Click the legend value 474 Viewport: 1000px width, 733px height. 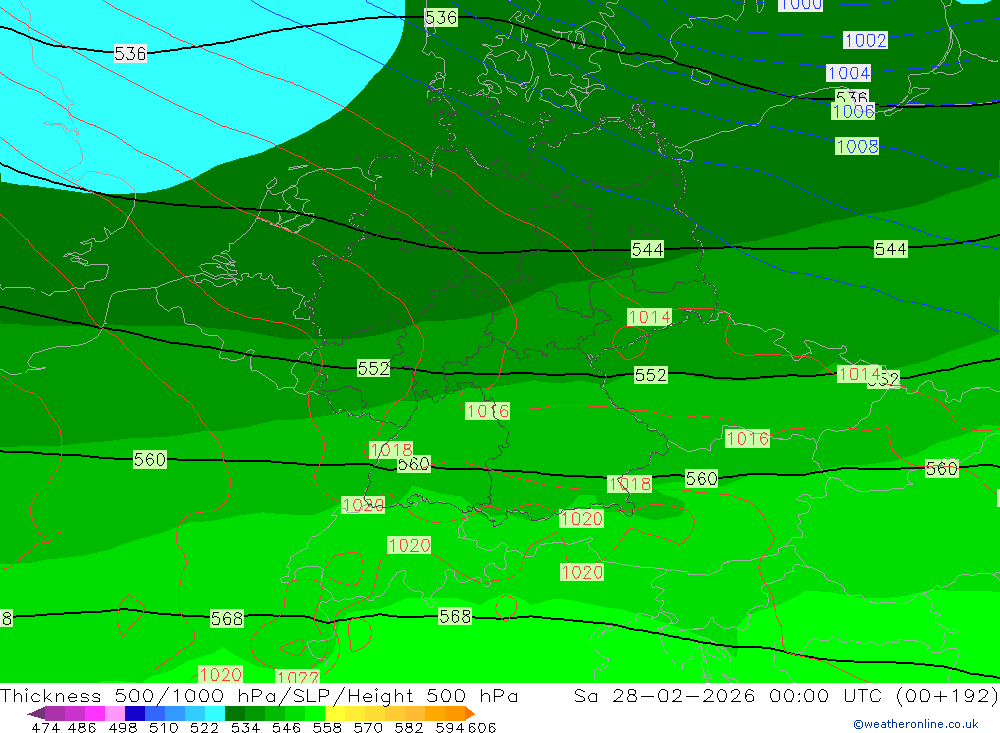pos(45,727)
